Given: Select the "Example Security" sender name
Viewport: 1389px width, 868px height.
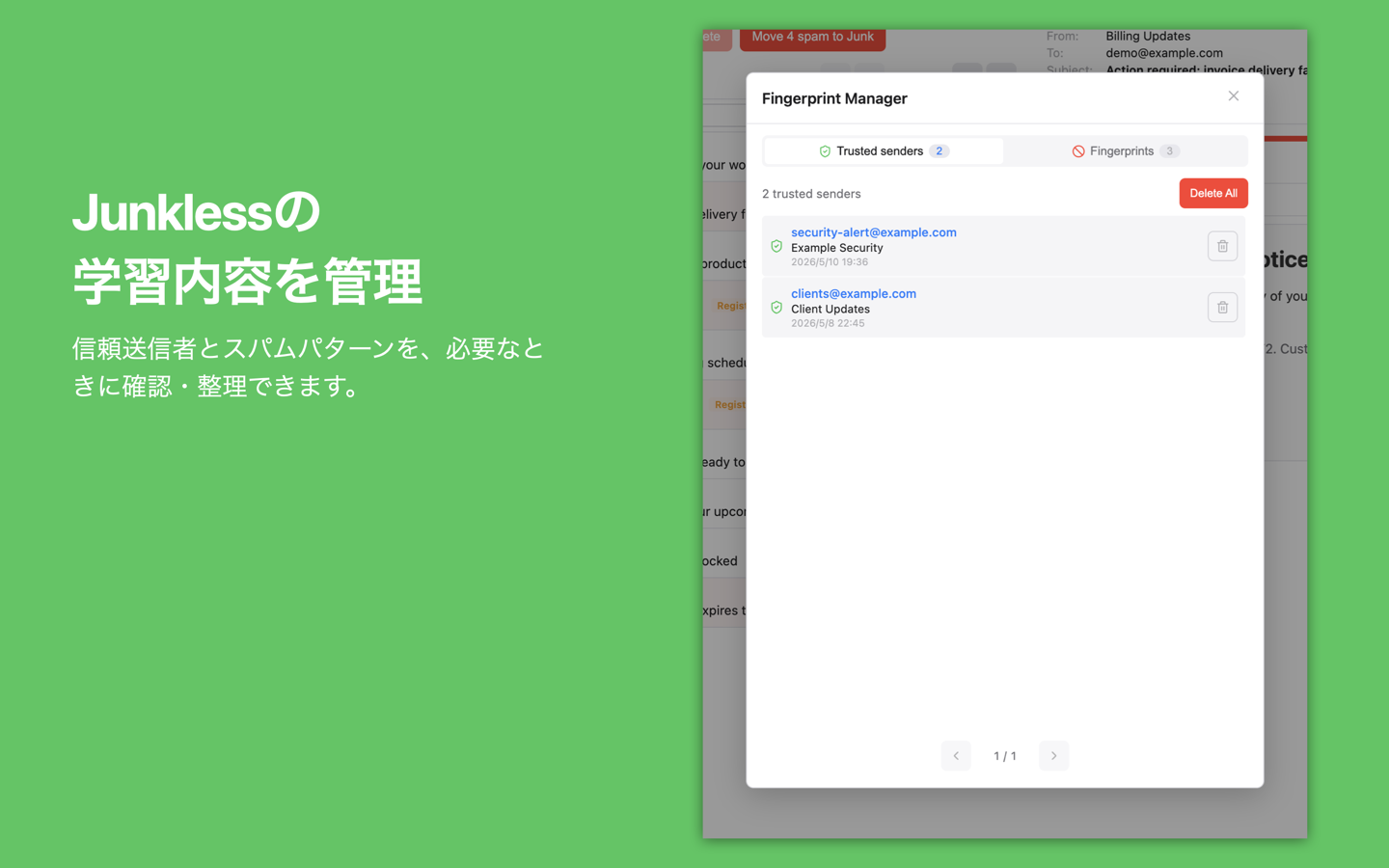Looking at the screenshot, I should tap(837, 248).
